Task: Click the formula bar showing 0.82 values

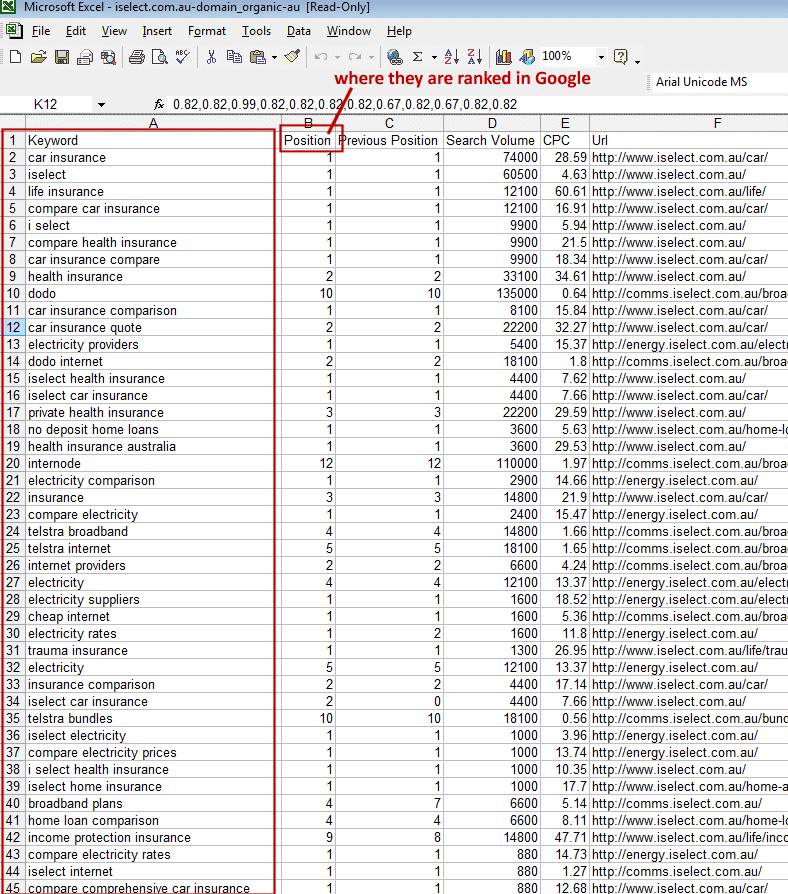Action: tap(479, 104)
